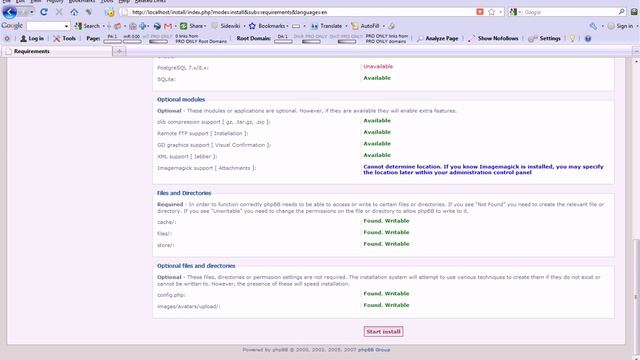Viewport: 640px width, 360px height.
Task: Click the red icon in the address bar
Action: [x=480, y=12]
